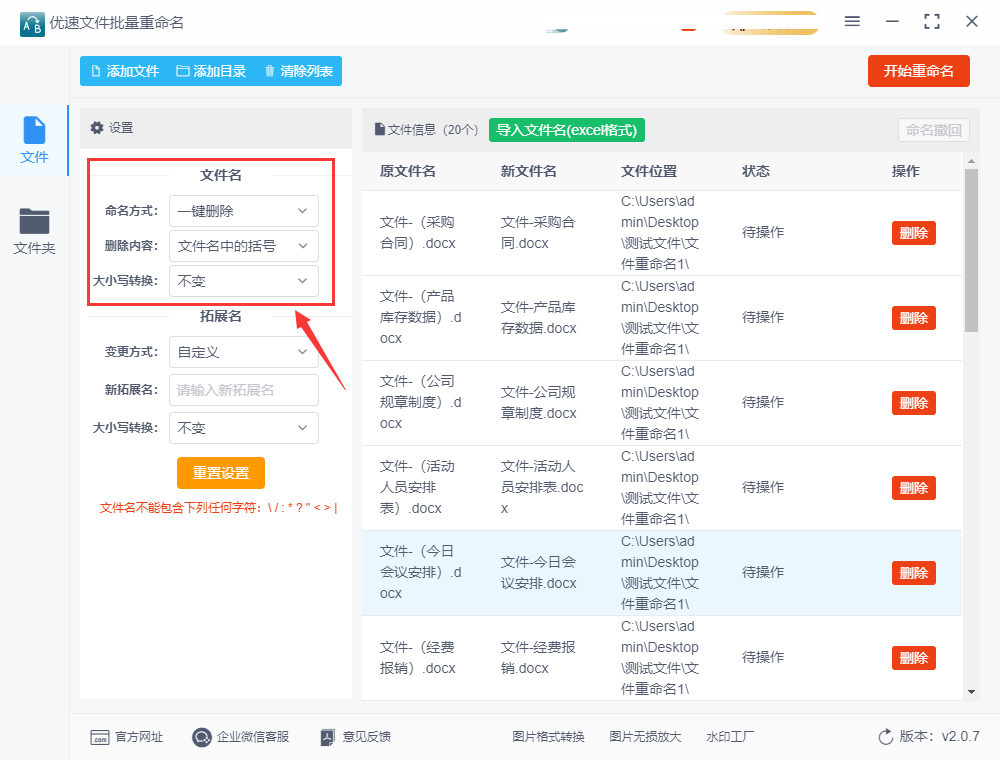Delete the 采购合同 file row
Image resolution: width=1000 pixels, height=760 pixels.
point(913,233)
